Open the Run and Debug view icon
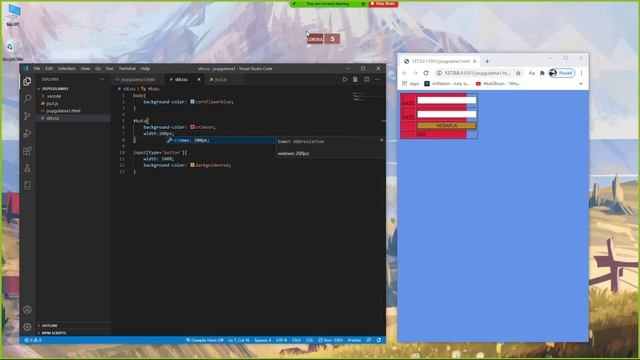This screenshot has width=640, height=360. pos(27,133)
